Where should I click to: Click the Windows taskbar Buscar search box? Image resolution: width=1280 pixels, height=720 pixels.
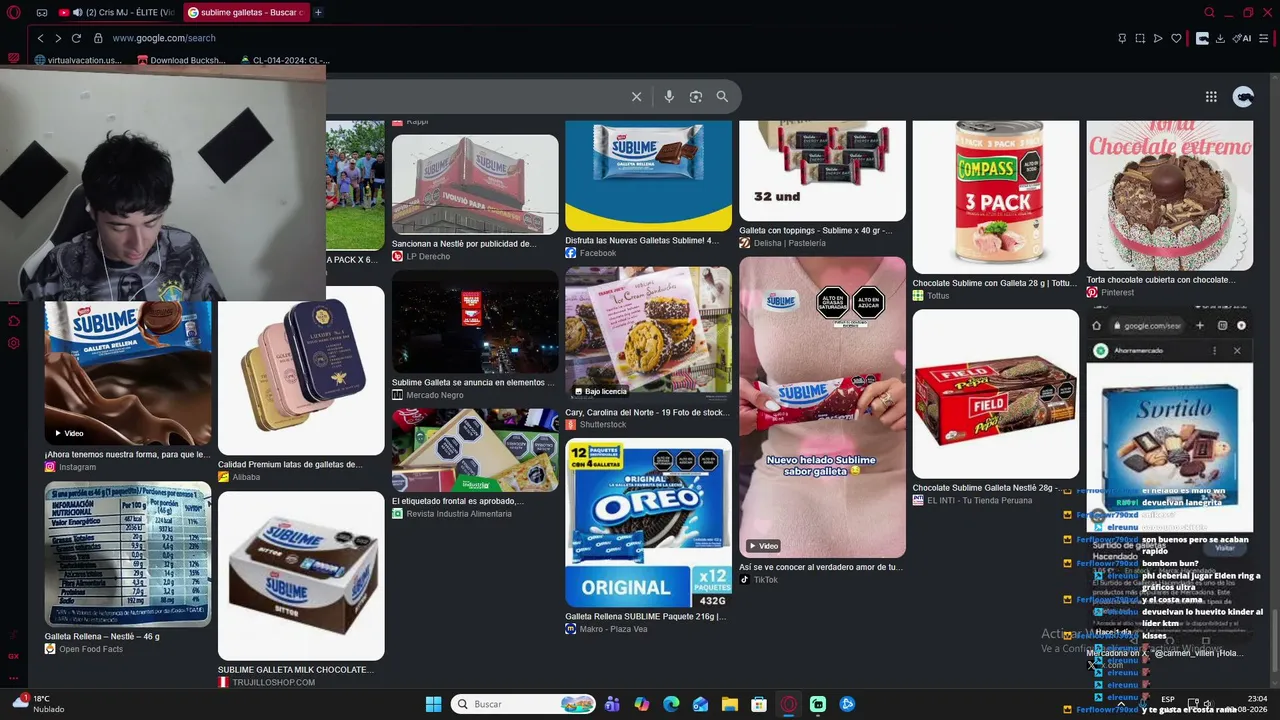524,704
